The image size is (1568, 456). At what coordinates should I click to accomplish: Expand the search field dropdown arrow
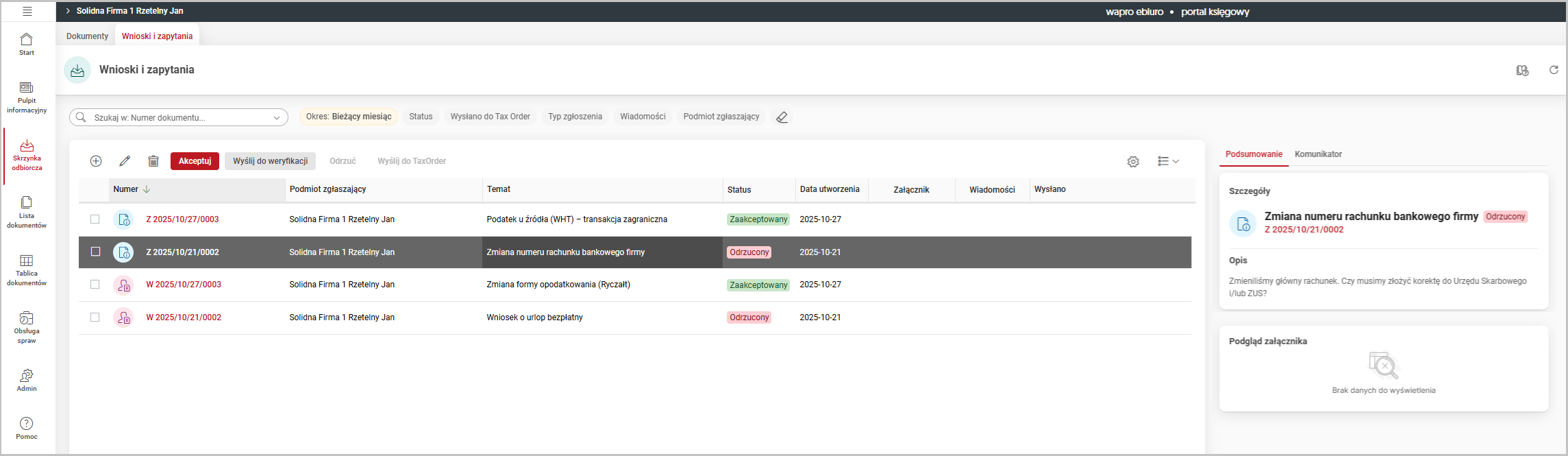[x=277, y=118]
